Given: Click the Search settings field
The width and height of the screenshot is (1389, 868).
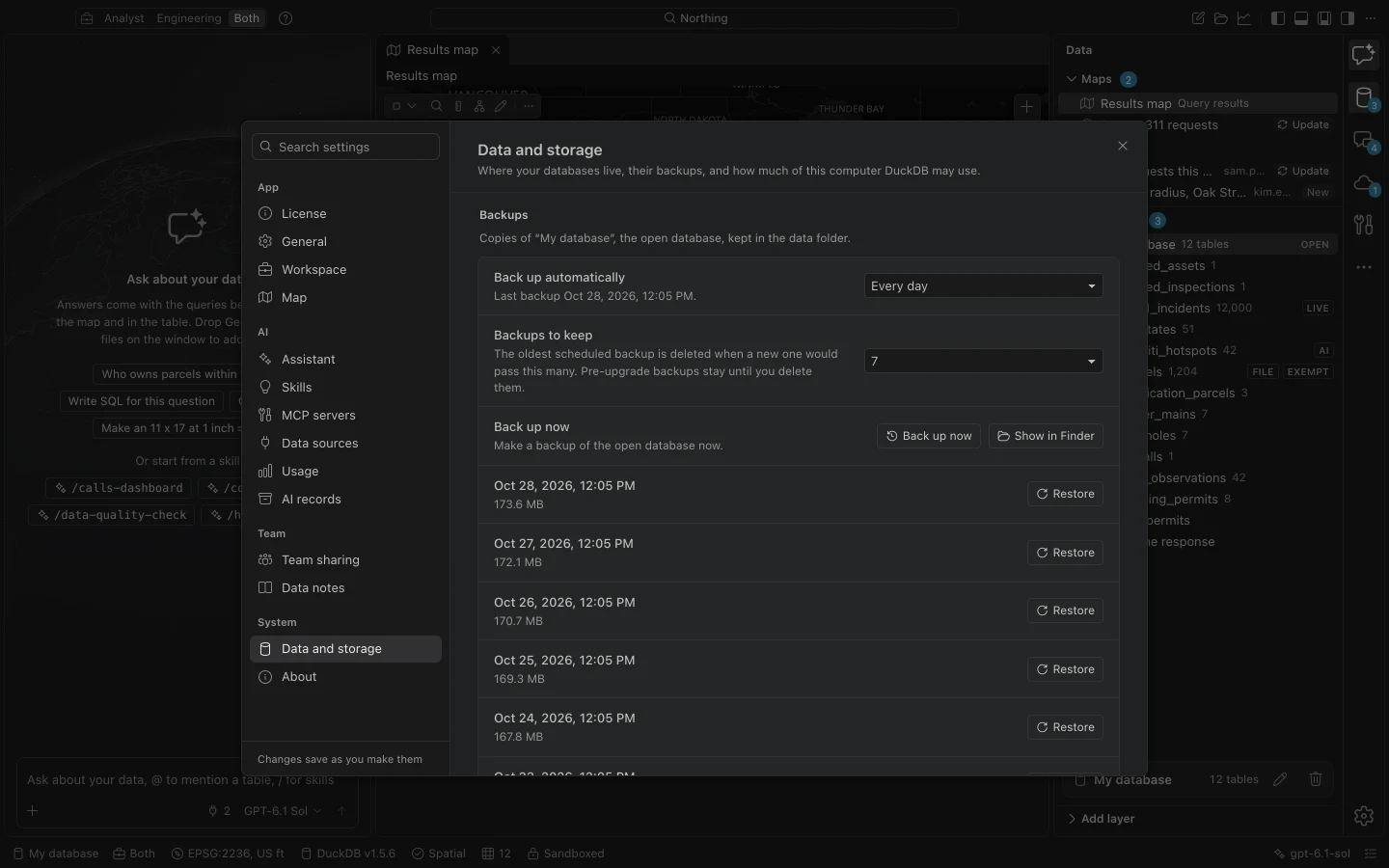Looking at the screenshot, I should click(345, 147).
